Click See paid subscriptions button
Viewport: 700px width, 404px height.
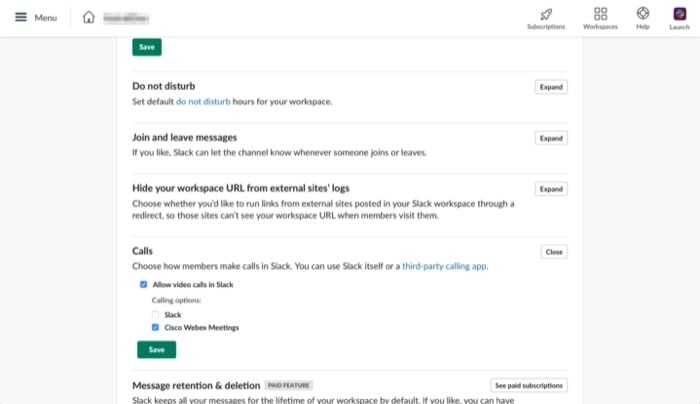(x=529, y=385)
